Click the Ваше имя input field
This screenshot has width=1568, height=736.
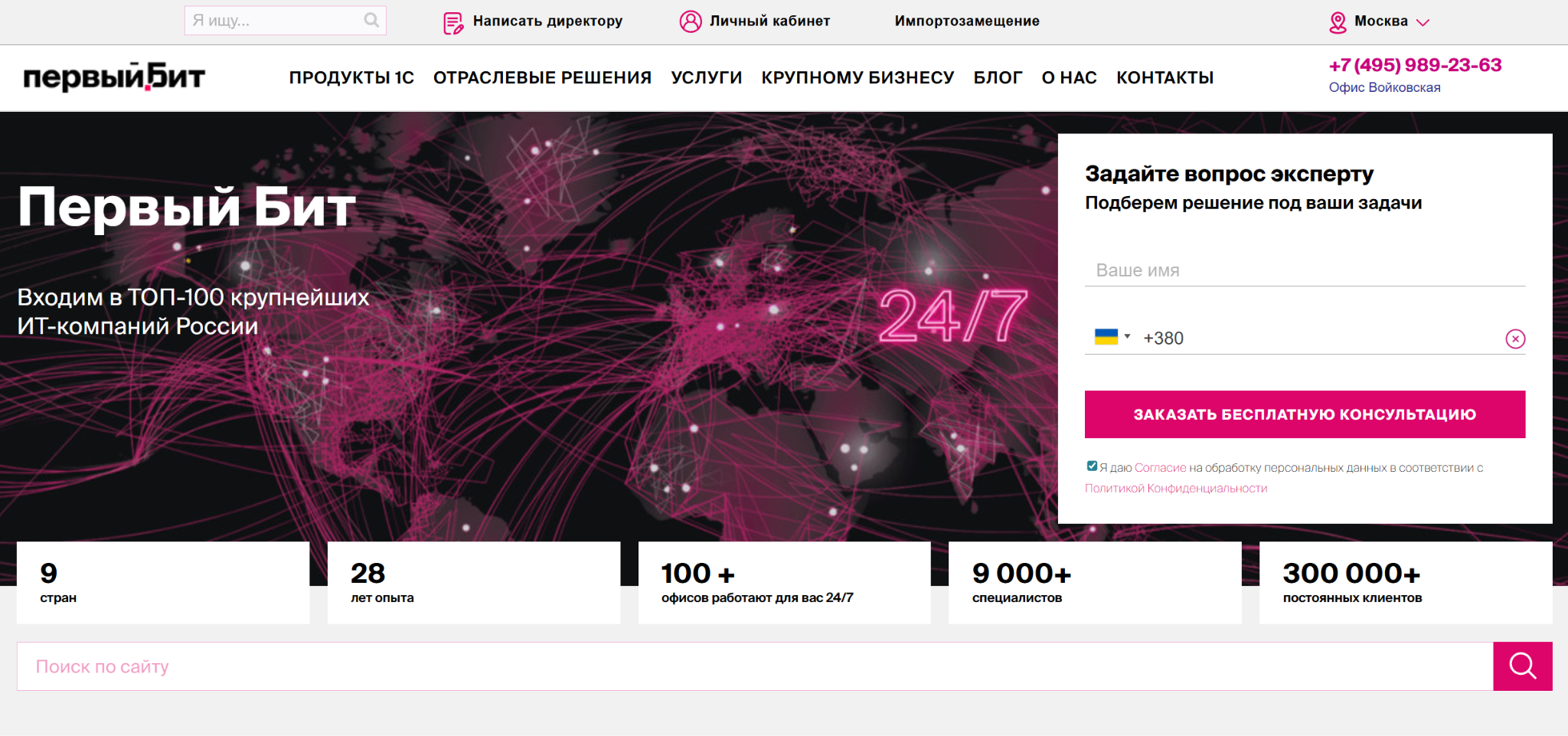(1305, 270)
